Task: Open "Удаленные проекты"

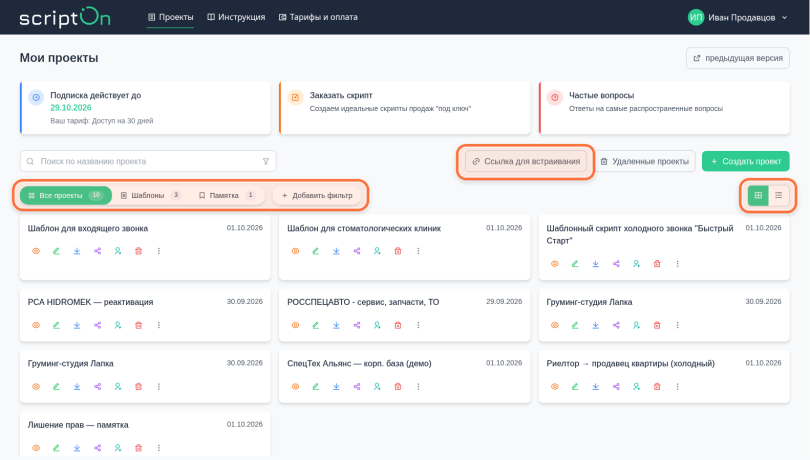Action: click(645, 161)
